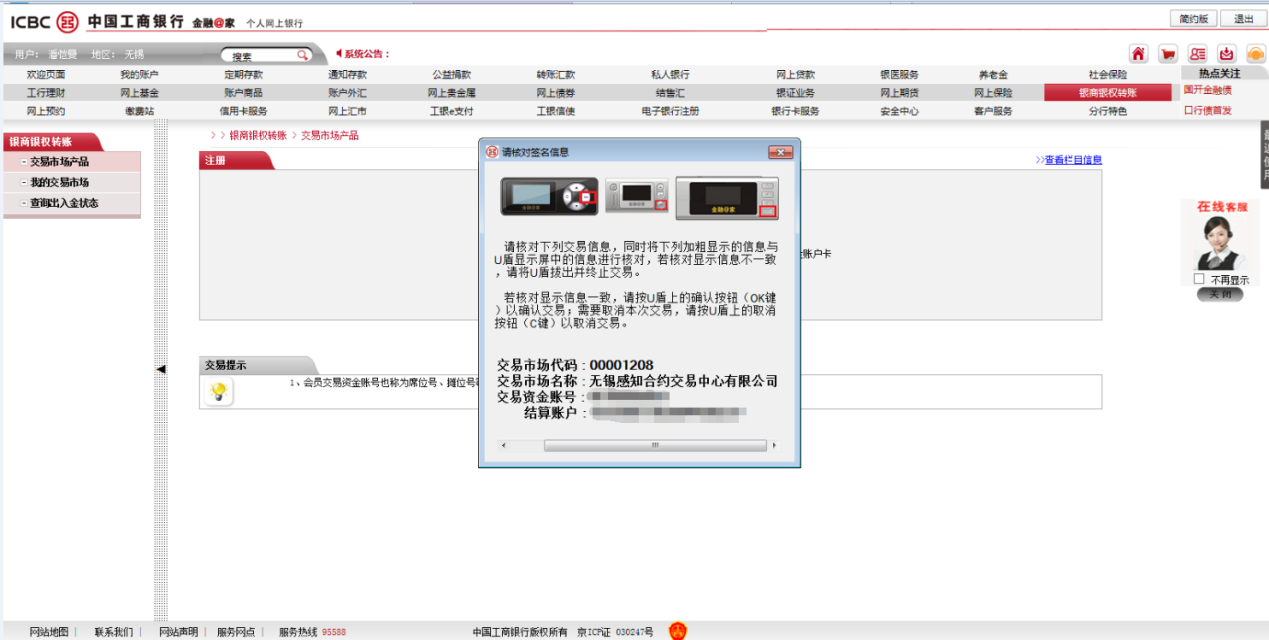Tick the 不再显示 checkbox
The width and height of the screenshot is (1269, 640).
(x=1199, y=280)
